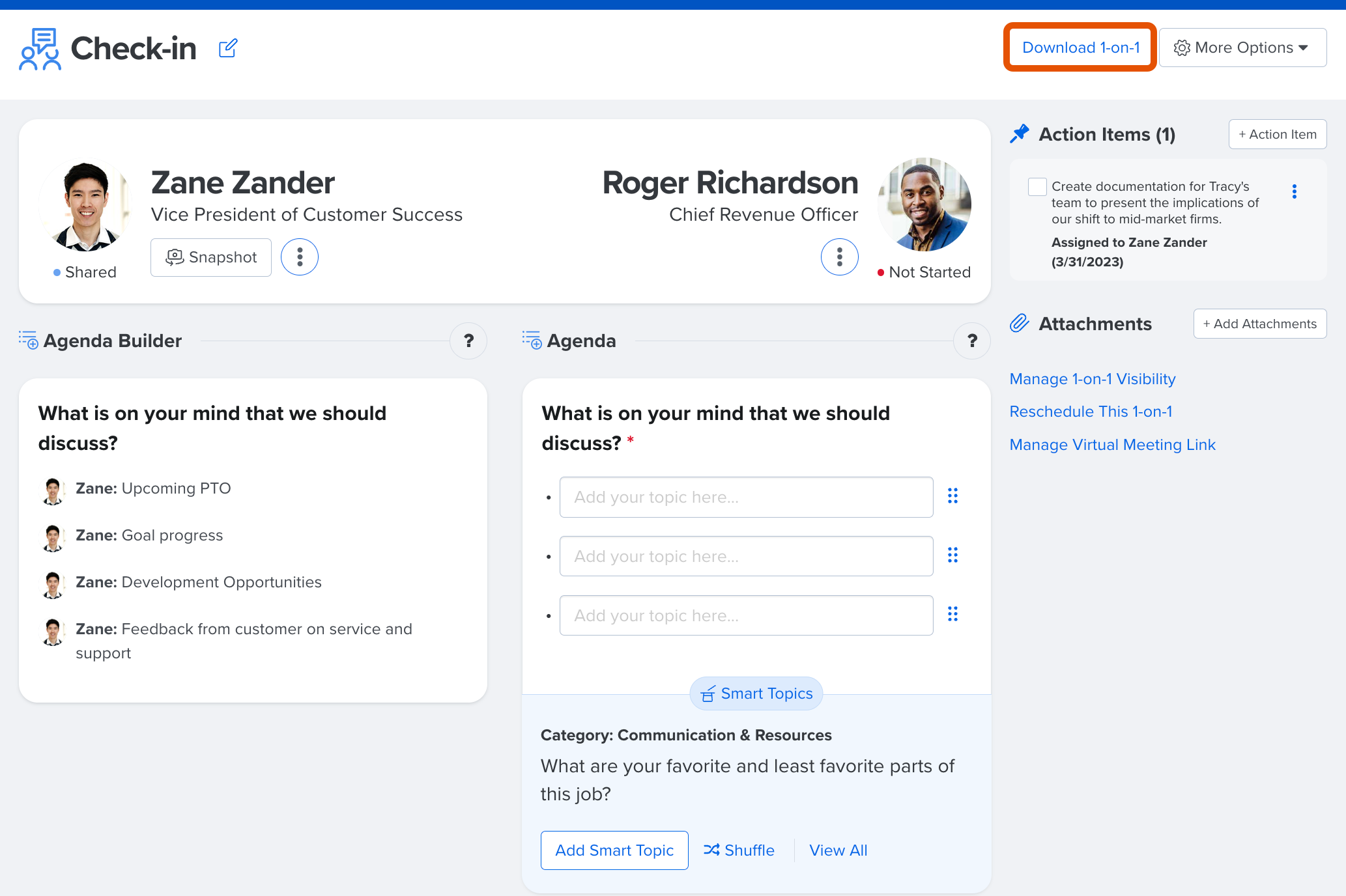This screenshot has height=896, width=1346.
Task: Click the first Add your topic field
Action: coord(746,497)
